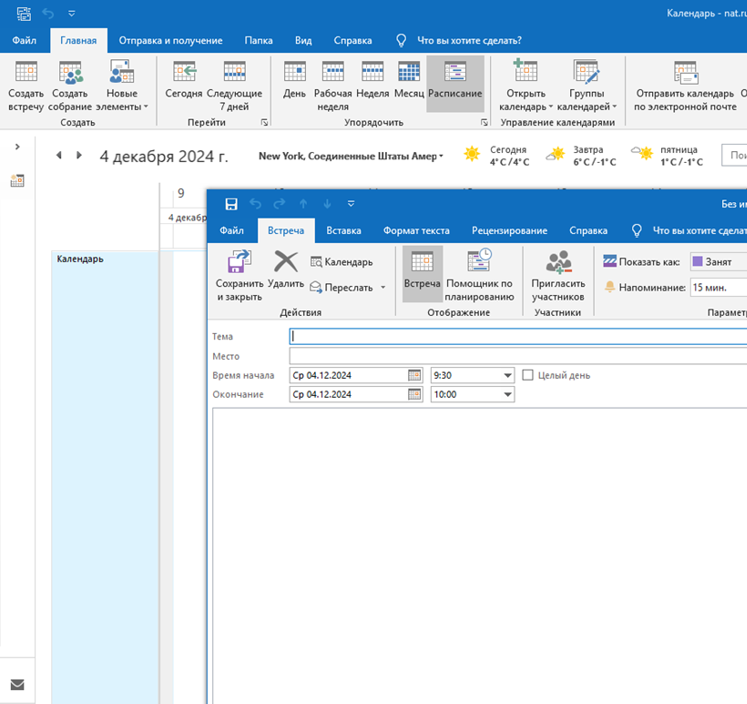Open the View (Вид) tab
The image size is (747, 704).
303,40
